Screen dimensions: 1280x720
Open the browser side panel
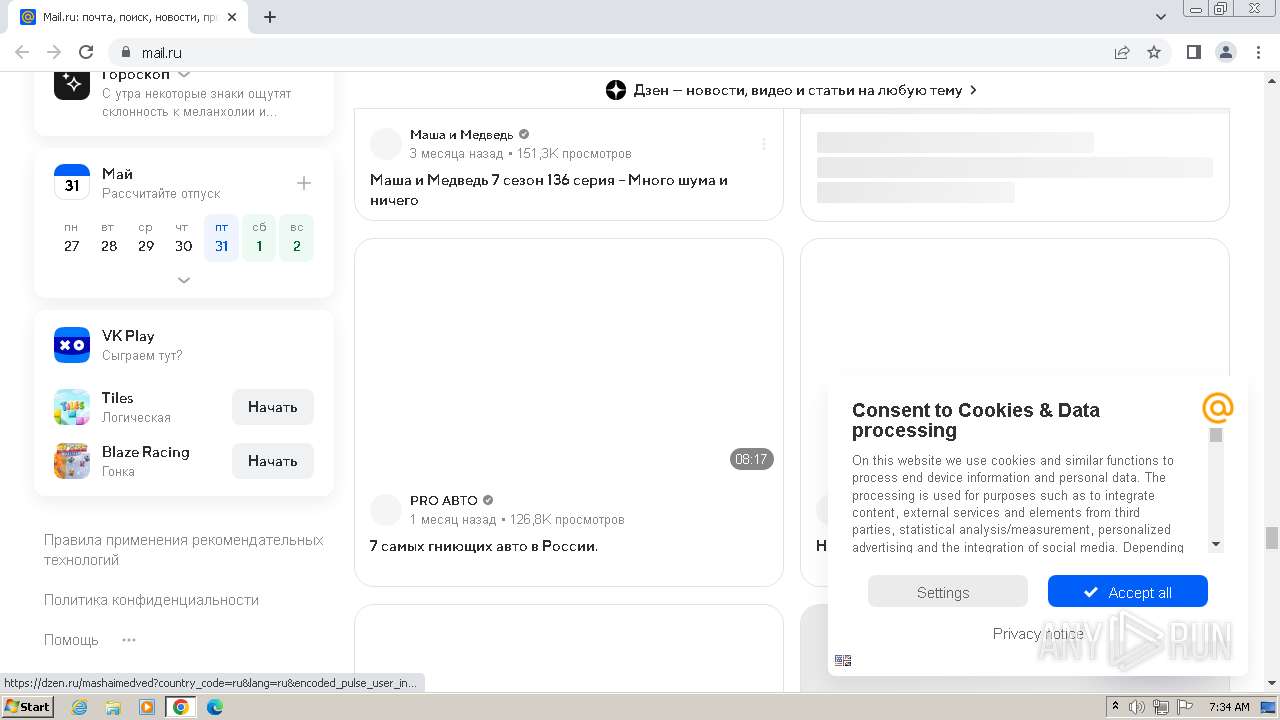pyautogui.click(x=1193, y=52)
